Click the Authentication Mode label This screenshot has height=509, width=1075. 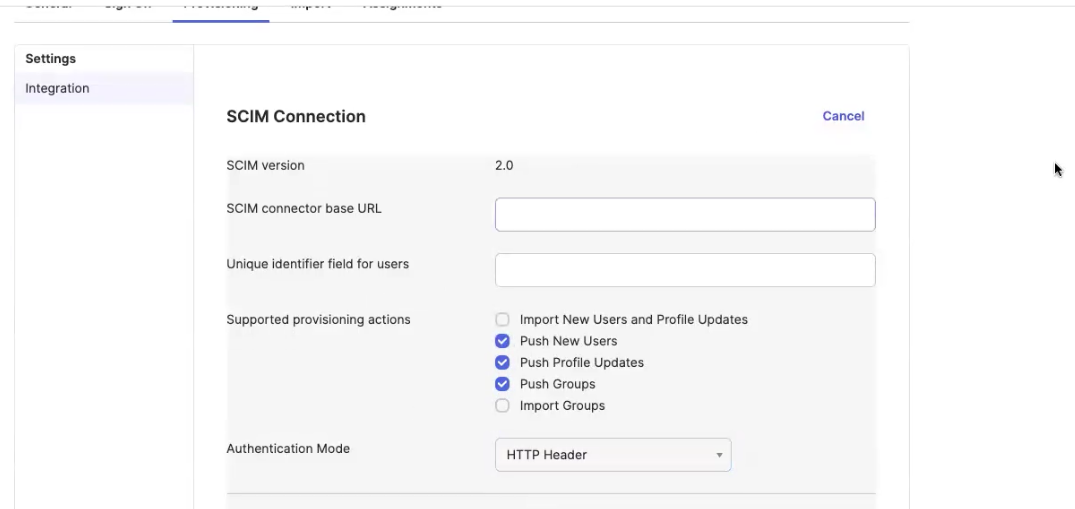288,449
